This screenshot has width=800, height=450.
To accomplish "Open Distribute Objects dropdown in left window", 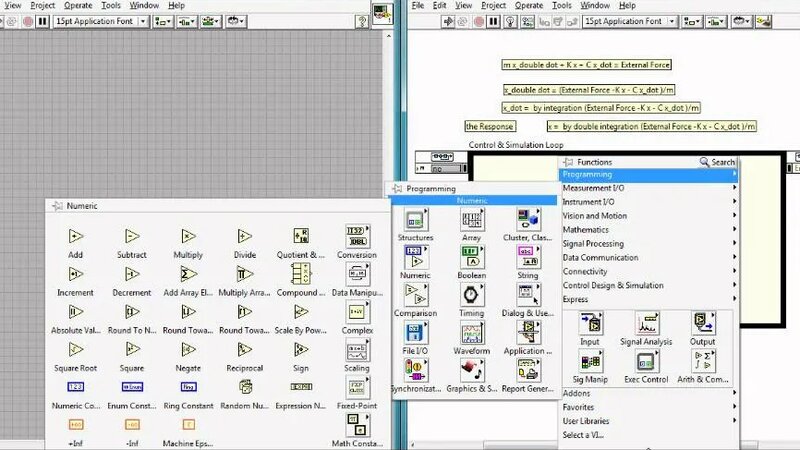I will pos(187,21).
